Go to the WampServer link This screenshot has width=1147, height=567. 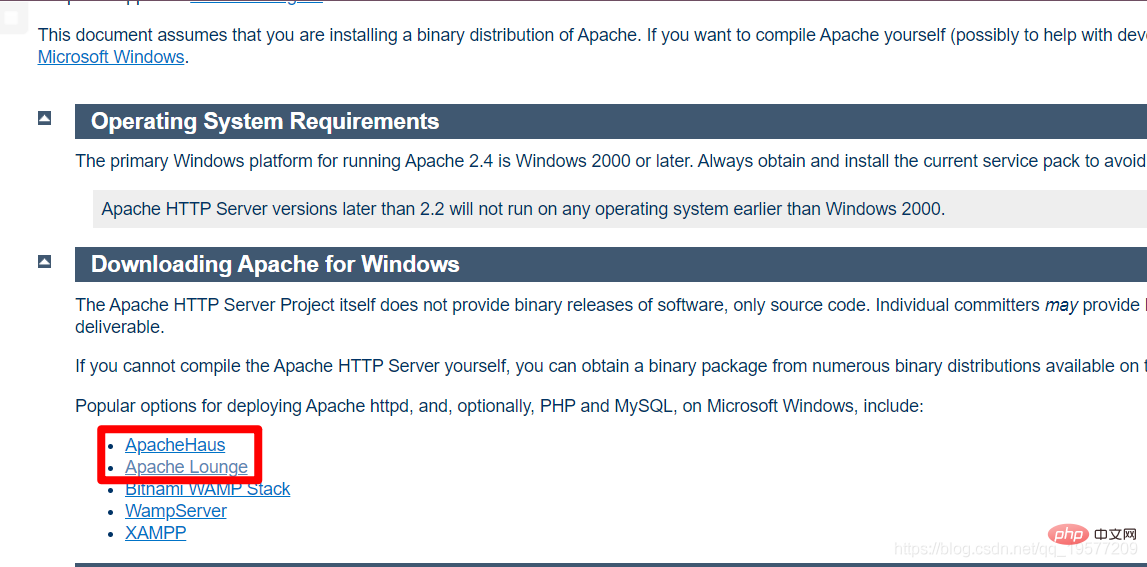(x=175, y=511)
